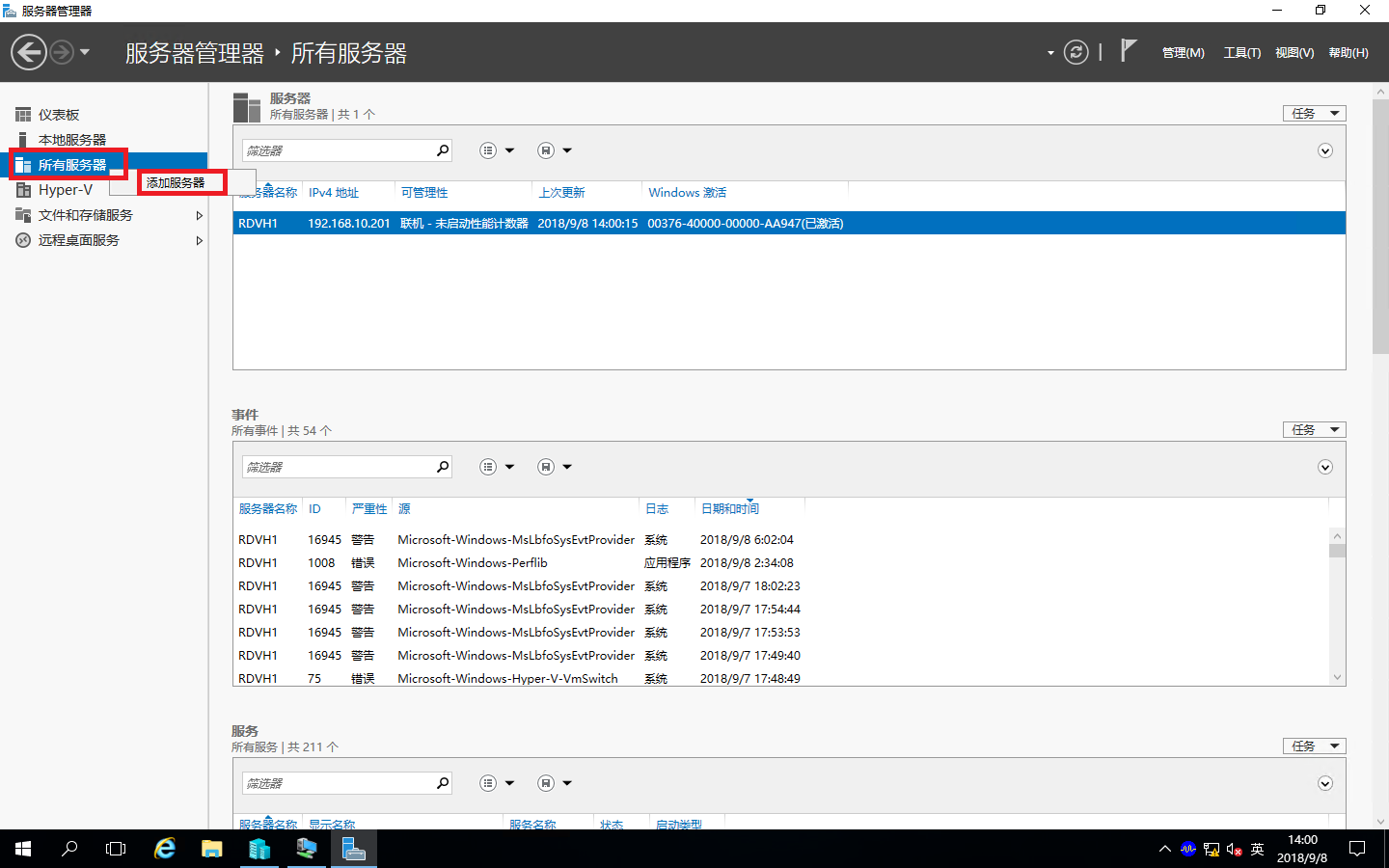Viewport: 1389px width, 868px height.
Task: Open File Explorer from the taskbar
Action: click(211, 849)
